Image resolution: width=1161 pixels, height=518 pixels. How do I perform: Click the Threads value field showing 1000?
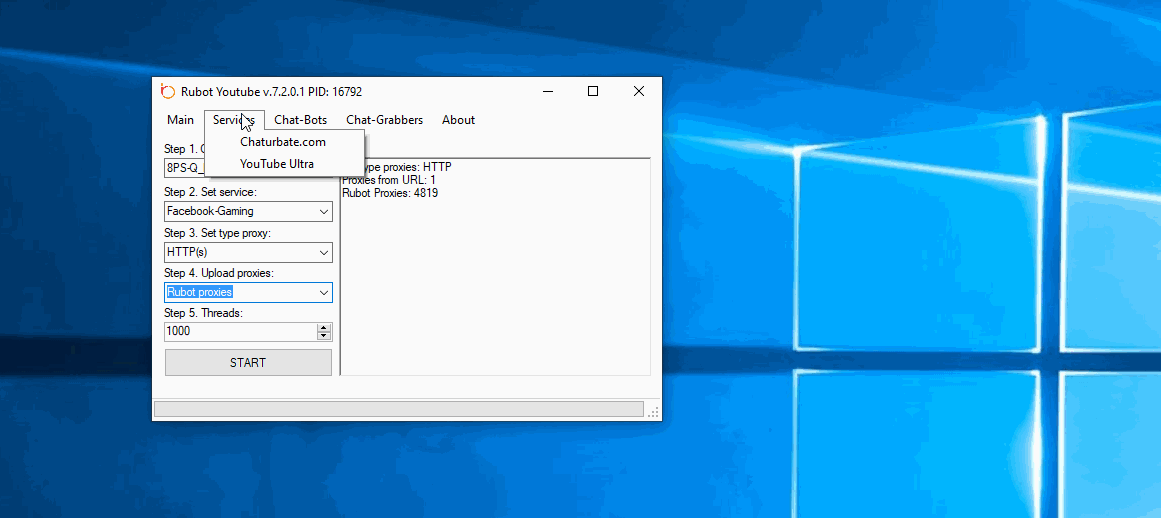(x=240, y=331)
